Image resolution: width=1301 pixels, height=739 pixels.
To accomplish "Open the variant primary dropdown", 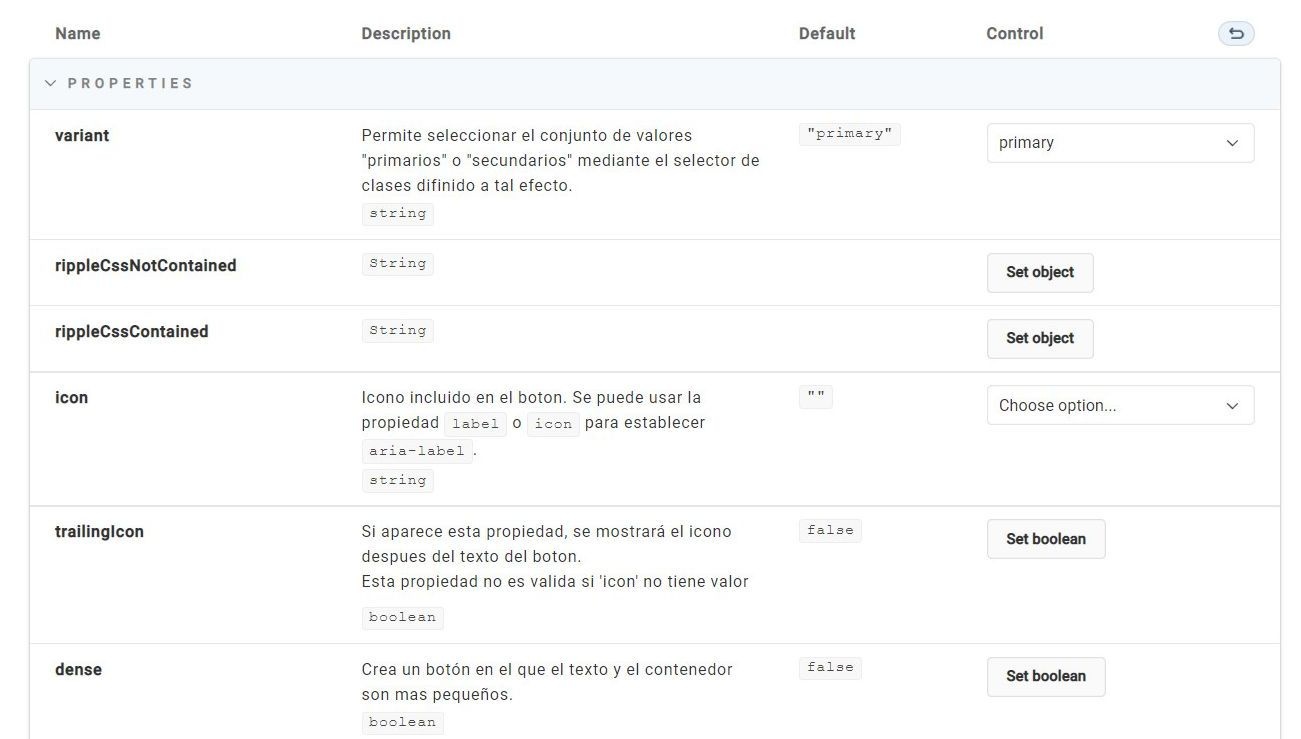I will pyautogui.click(x=1120, y=143).
